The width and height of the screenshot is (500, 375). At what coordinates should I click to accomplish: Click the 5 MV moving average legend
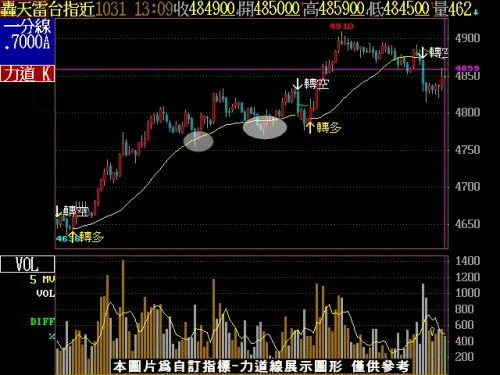[42, 279]
